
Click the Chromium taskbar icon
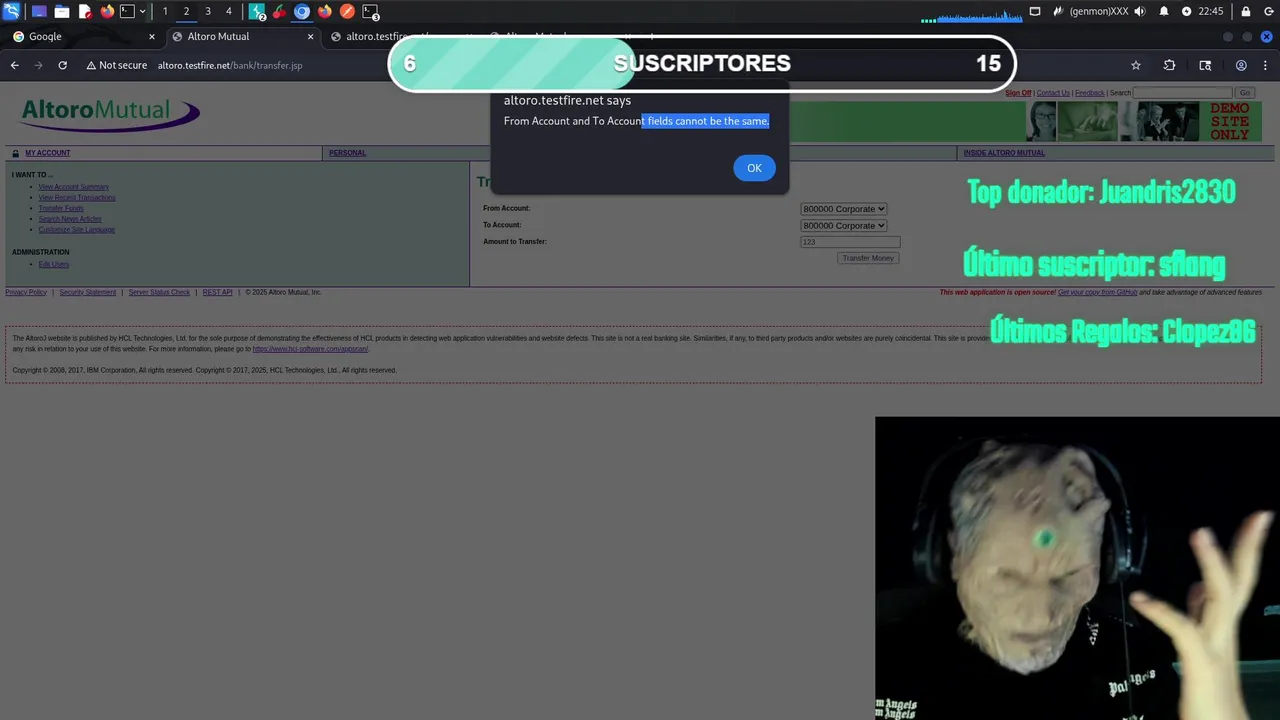302,12
